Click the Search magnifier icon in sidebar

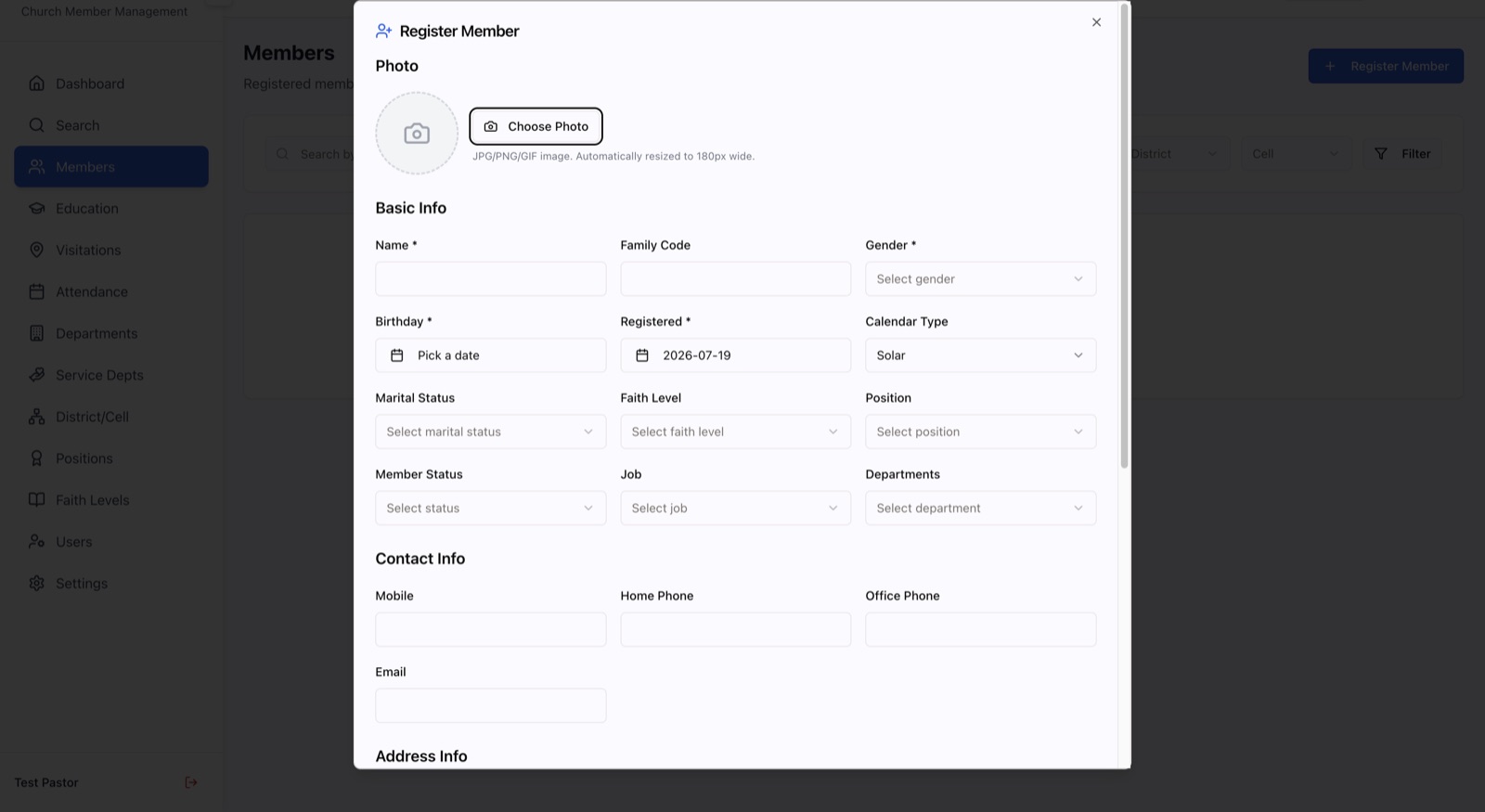click(36, 125)
